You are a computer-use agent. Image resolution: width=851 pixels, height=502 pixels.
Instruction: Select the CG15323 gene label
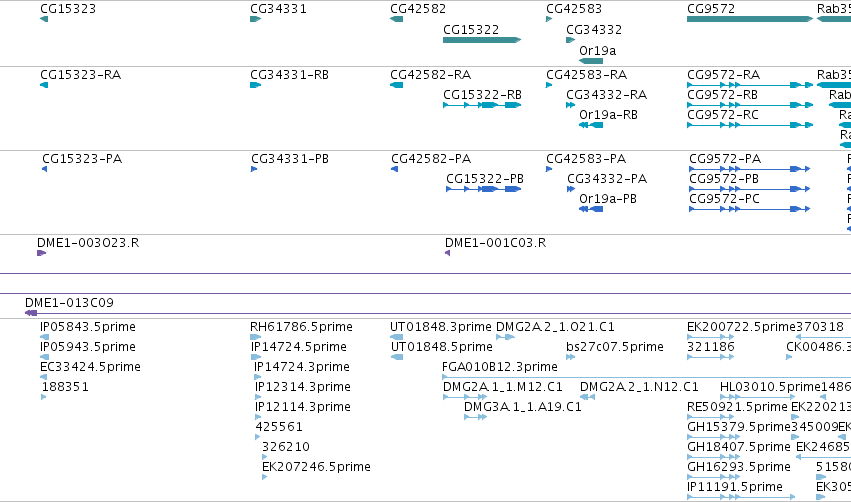pyautogui.click(x=68, y=9)
